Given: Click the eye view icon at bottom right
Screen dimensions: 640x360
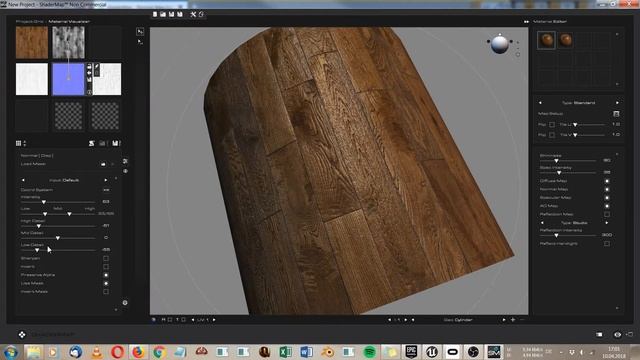Looking at the screenshot, I should click(x=617, y=335).
